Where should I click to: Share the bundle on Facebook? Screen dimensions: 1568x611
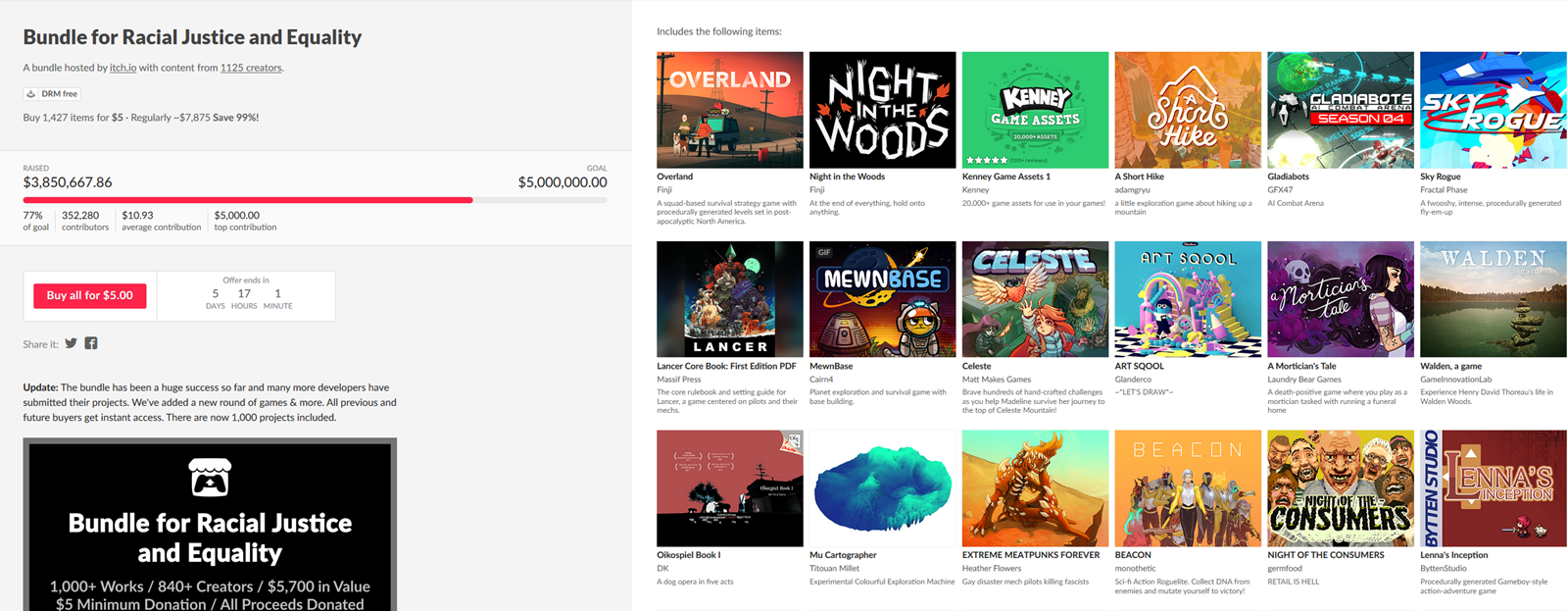tap(91, 343)
